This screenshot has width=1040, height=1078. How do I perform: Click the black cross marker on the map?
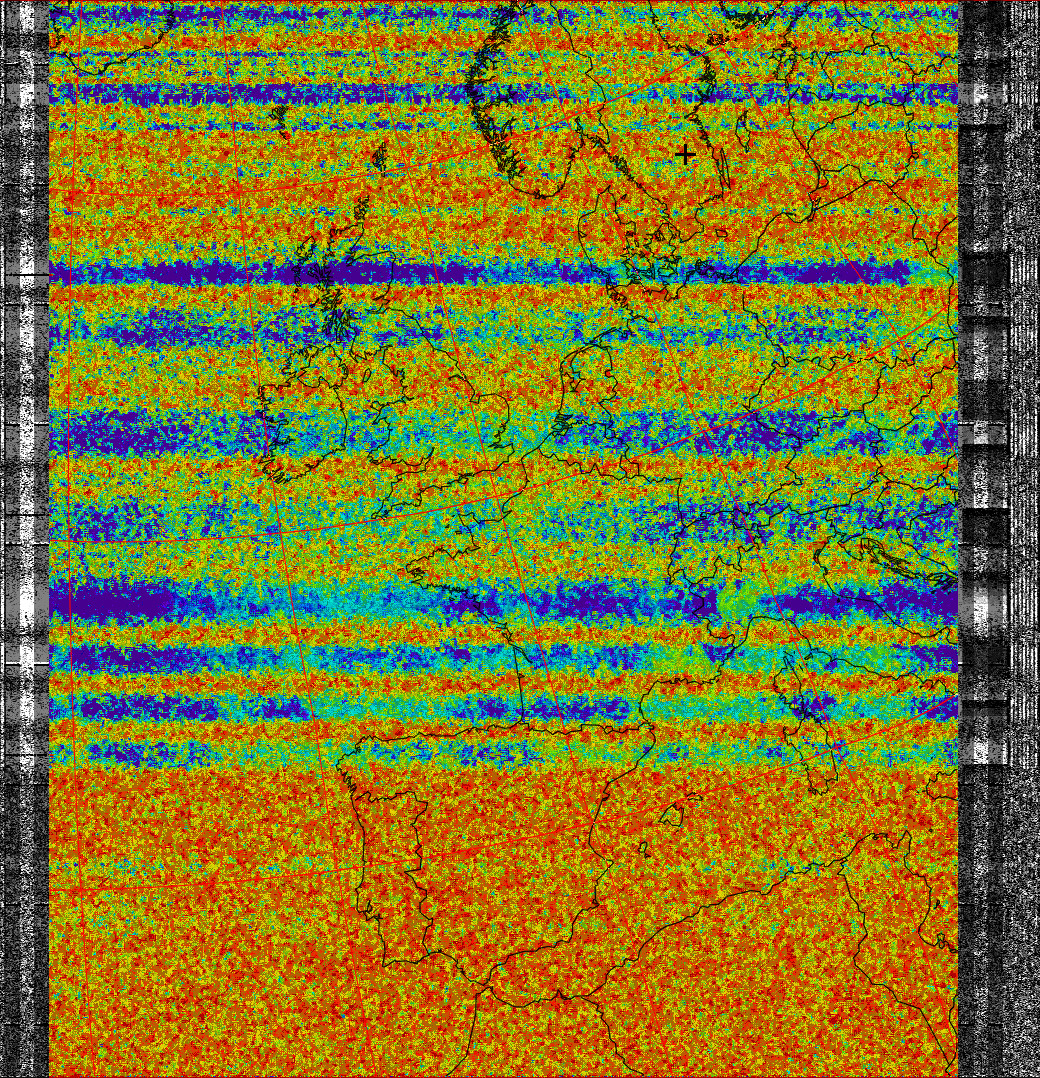pyautogui.click(x=685, y=154)
